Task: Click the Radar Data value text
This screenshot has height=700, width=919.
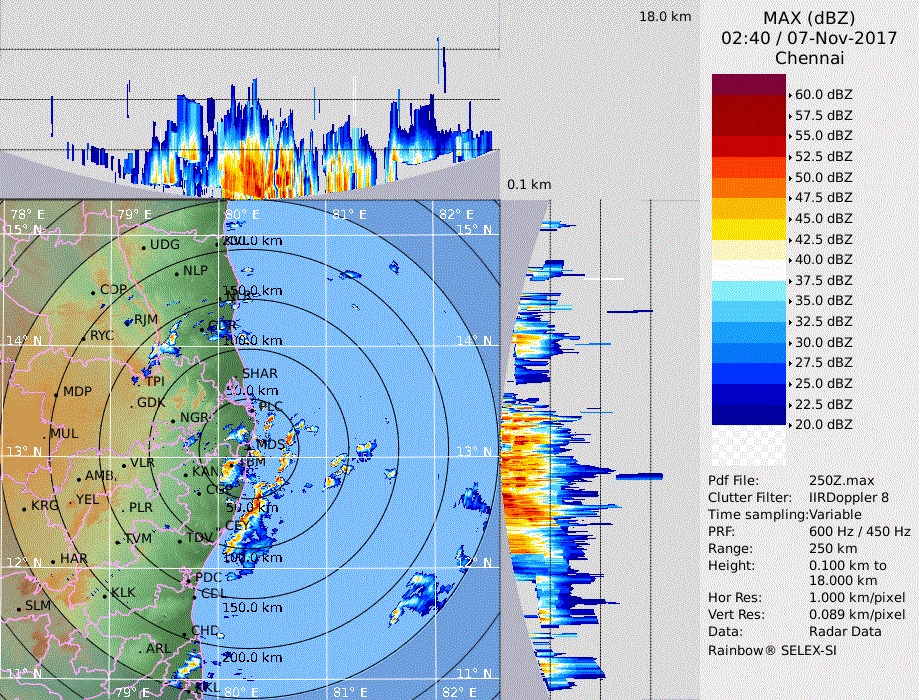Action: click(845, 632)
